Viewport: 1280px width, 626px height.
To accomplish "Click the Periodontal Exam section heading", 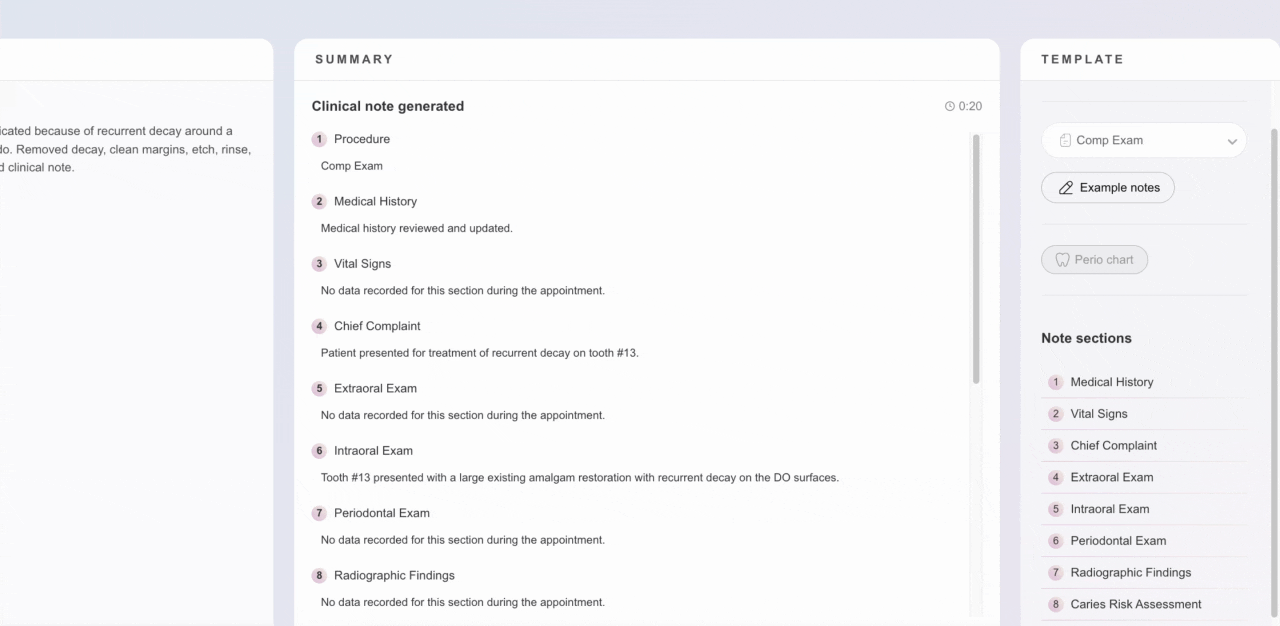I will (382, 513).
